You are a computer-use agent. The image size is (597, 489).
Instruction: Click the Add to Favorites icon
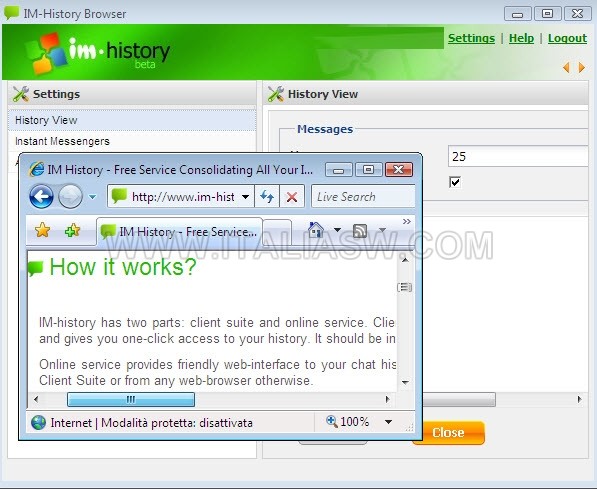click(72, 230)
